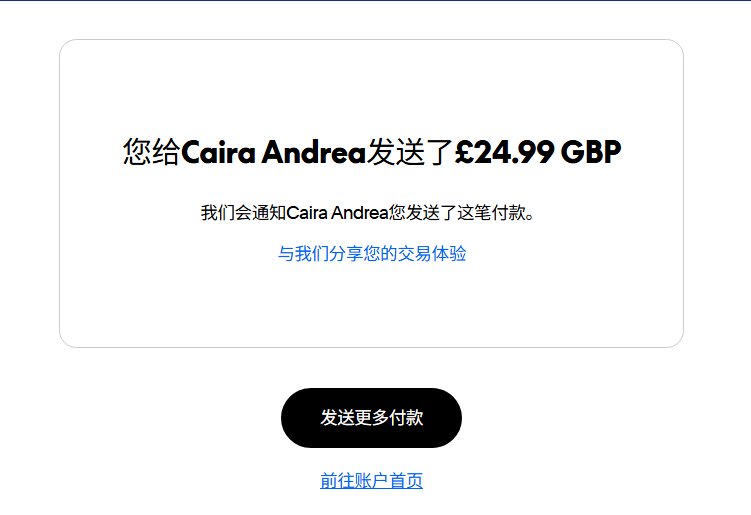Image resolution: width=751 pixels, height=515 pixels.
Task: Click 付款 text on the black button
Action: (x=406, y=418)
